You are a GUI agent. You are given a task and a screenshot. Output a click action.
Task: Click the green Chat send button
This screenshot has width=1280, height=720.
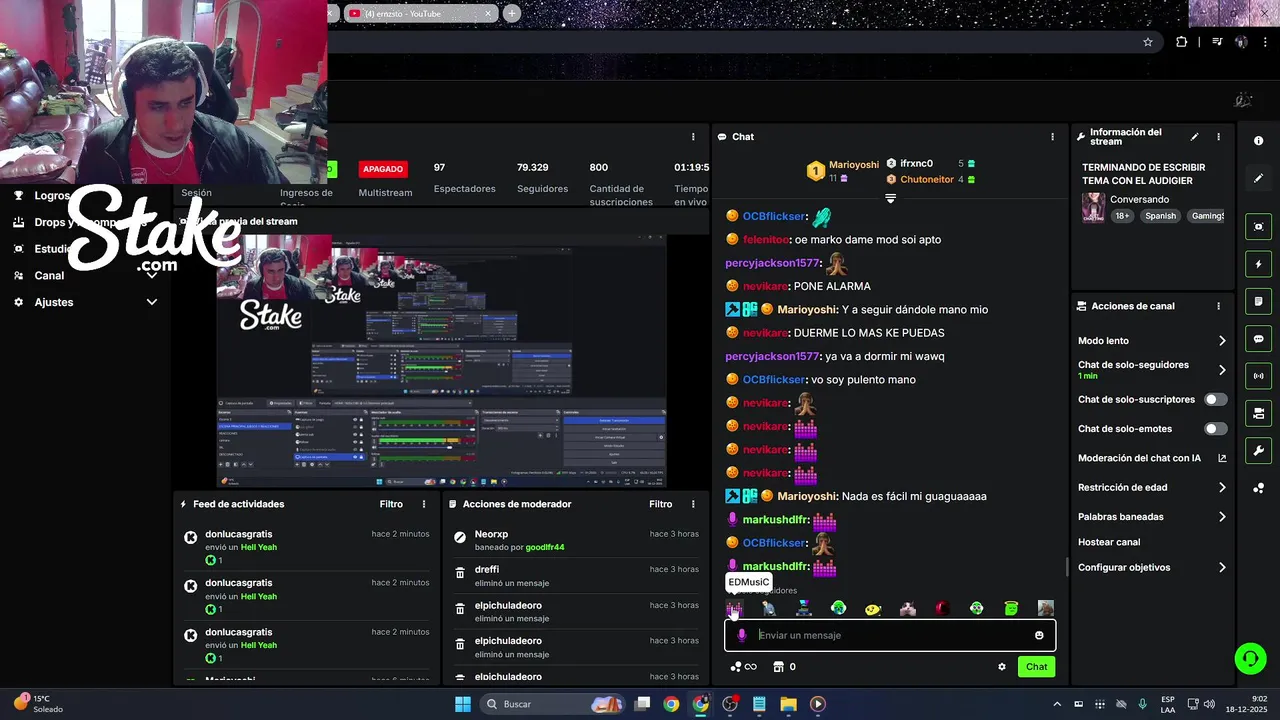pos(1036,667)
